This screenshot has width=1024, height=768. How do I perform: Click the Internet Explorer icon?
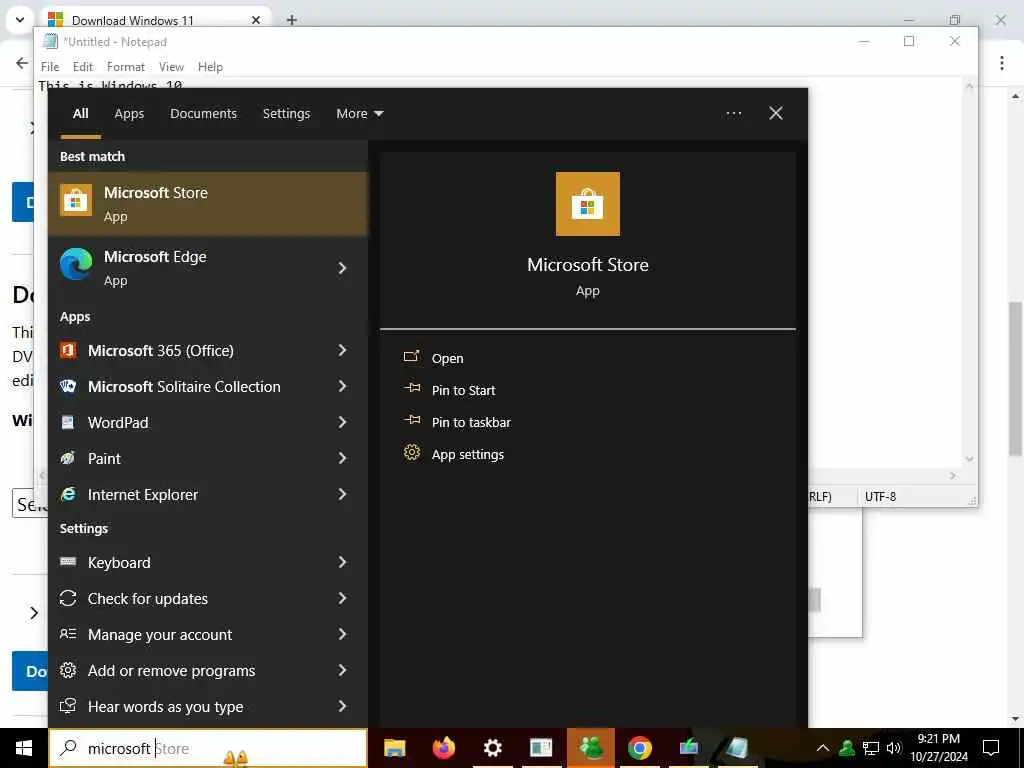(68, 494)
